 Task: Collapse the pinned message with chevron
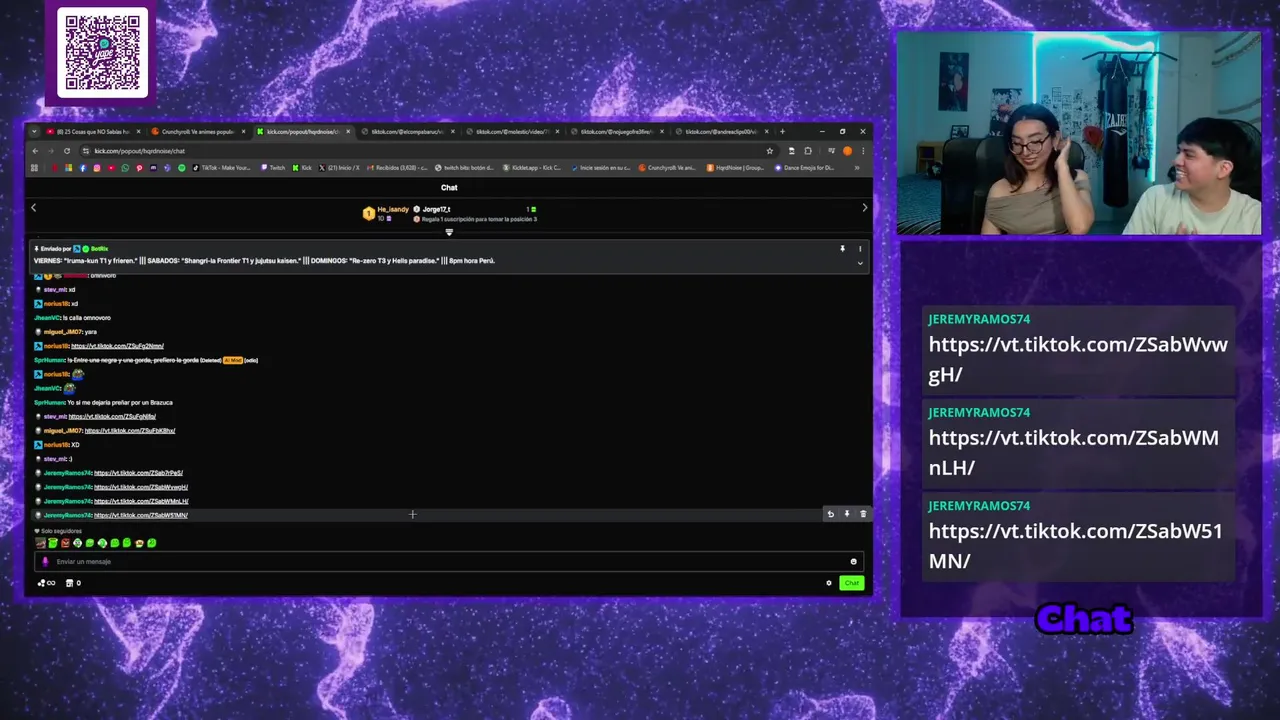click(860, 263)
